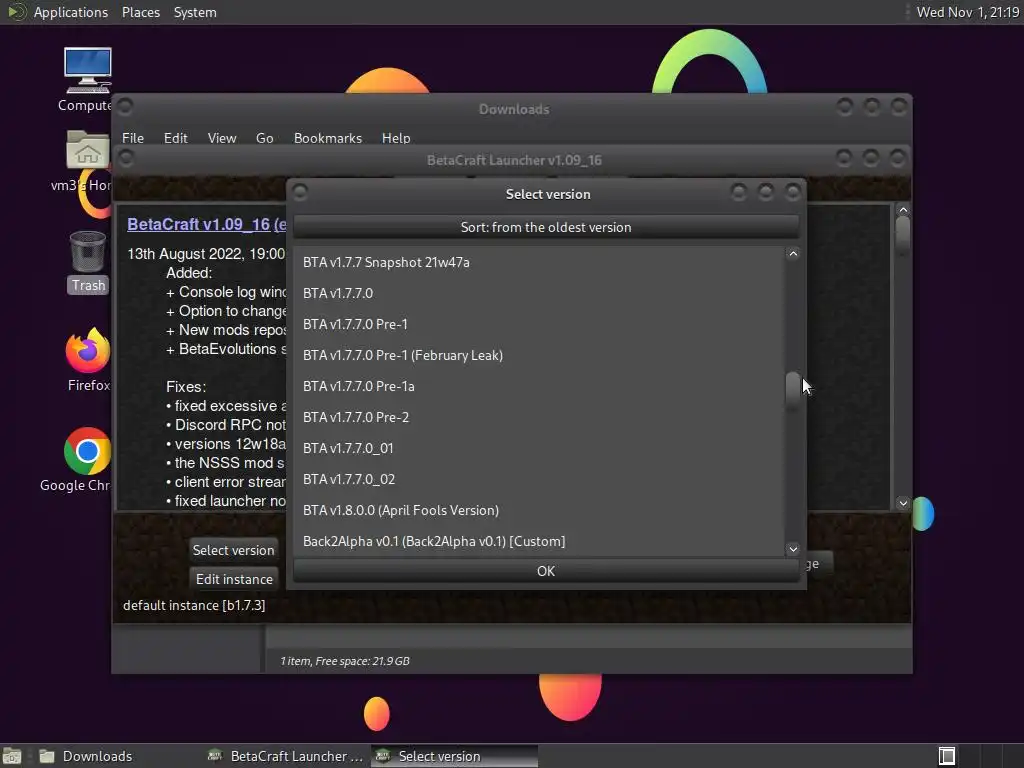1024x768 pixels.
Task: Confirm selection with the OK button
Action: (546, 571)
